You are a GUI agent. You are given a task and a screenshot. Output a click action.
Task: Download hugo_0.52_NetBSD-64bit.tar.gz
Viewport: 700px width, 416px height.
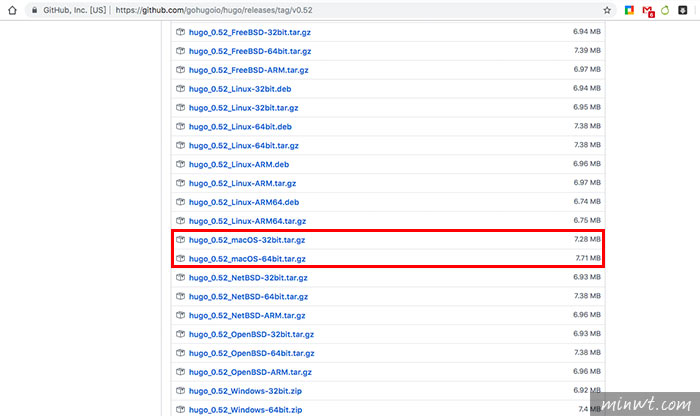tap(248, 296)
